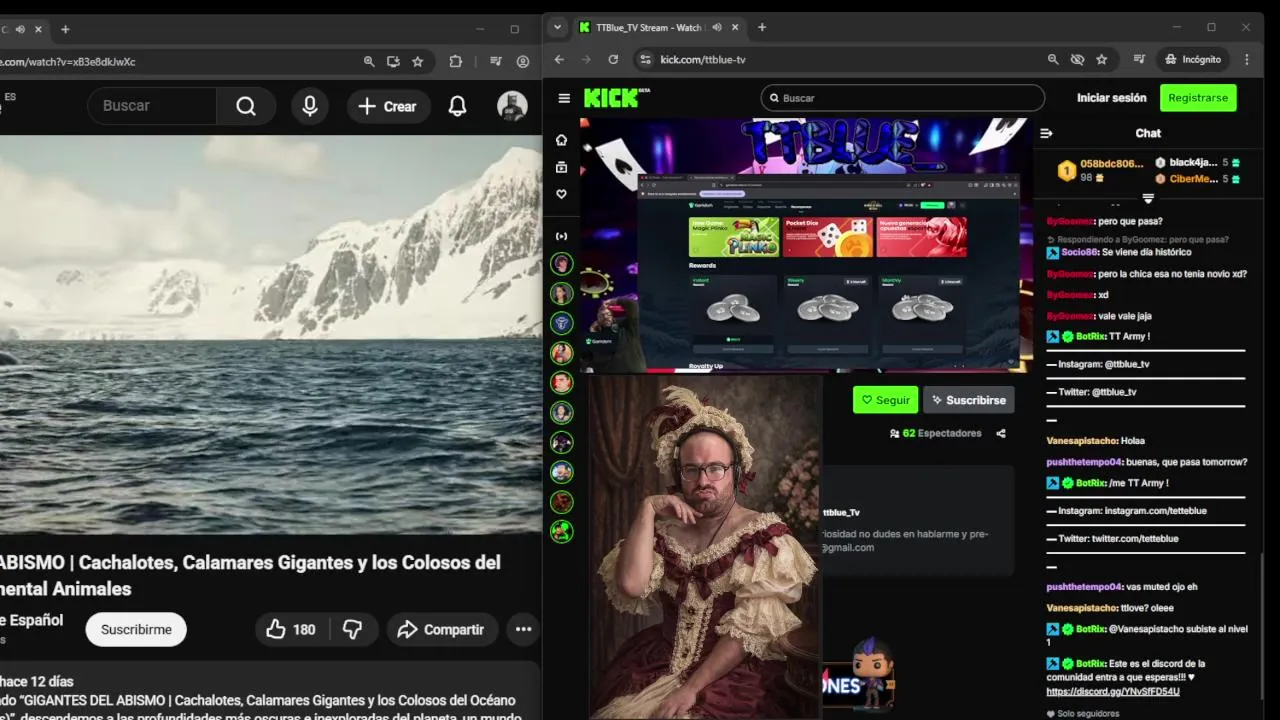Open media control icon in YouTube window
Screen dimensions: 1280x720
pos(497,61)
